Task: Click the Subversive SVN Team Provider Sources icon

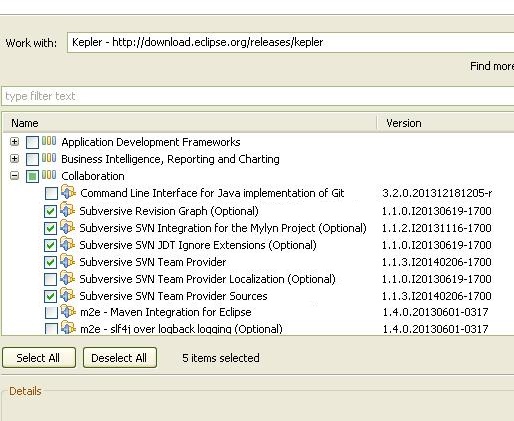Action: pyautogui.click(x=68, y=295)
